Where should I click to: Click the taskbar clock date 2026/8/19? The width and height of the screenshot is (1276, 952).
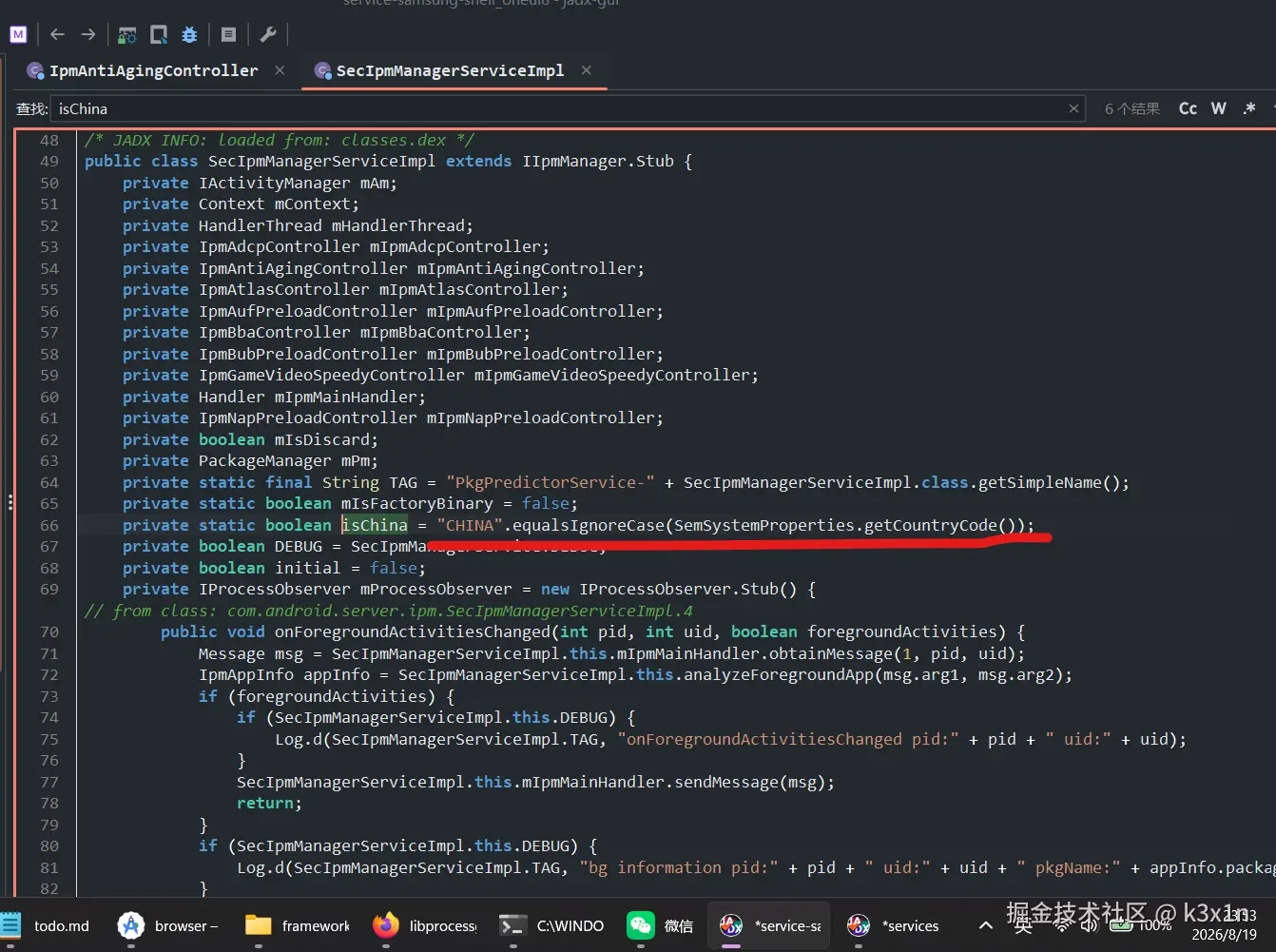coord(1224,935)
